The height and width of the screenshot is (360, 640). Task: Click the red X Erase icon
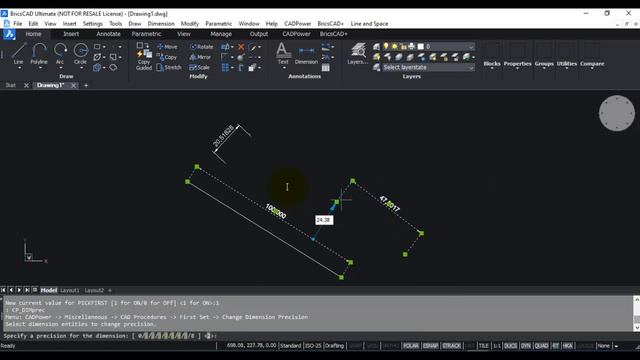click(241, 47)
